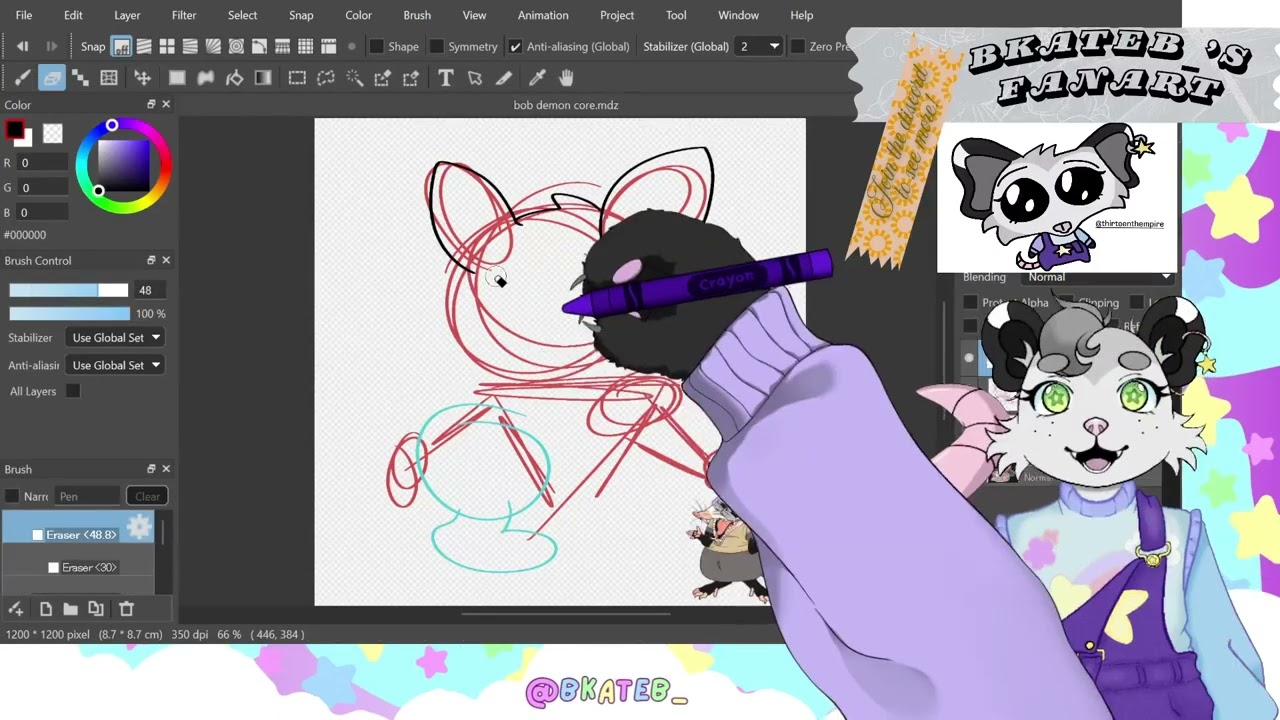Select the Select Eraser tool
Image resolution: width=1280 pixels, height=720 pixels.
(410, 78)
